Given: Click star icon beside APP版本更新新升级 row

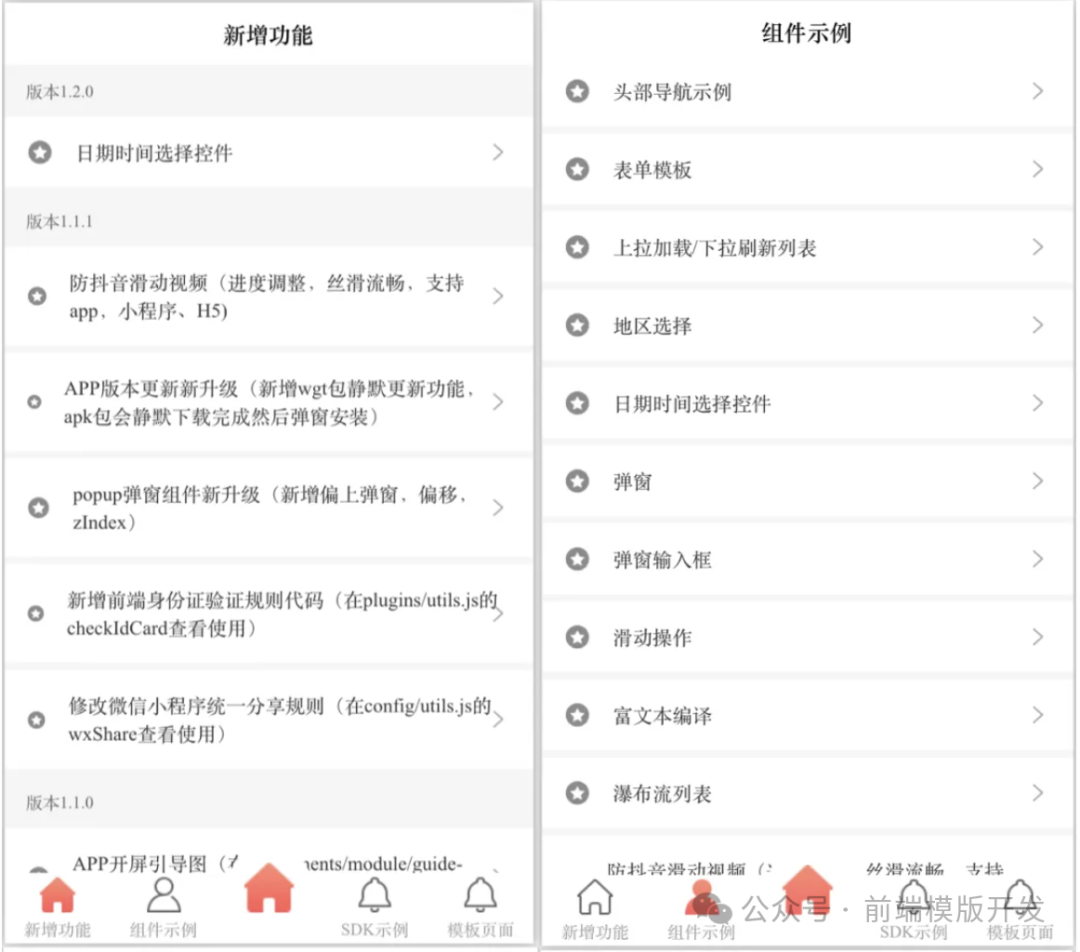Looking at the screenshot, I should tap(34, 402).
